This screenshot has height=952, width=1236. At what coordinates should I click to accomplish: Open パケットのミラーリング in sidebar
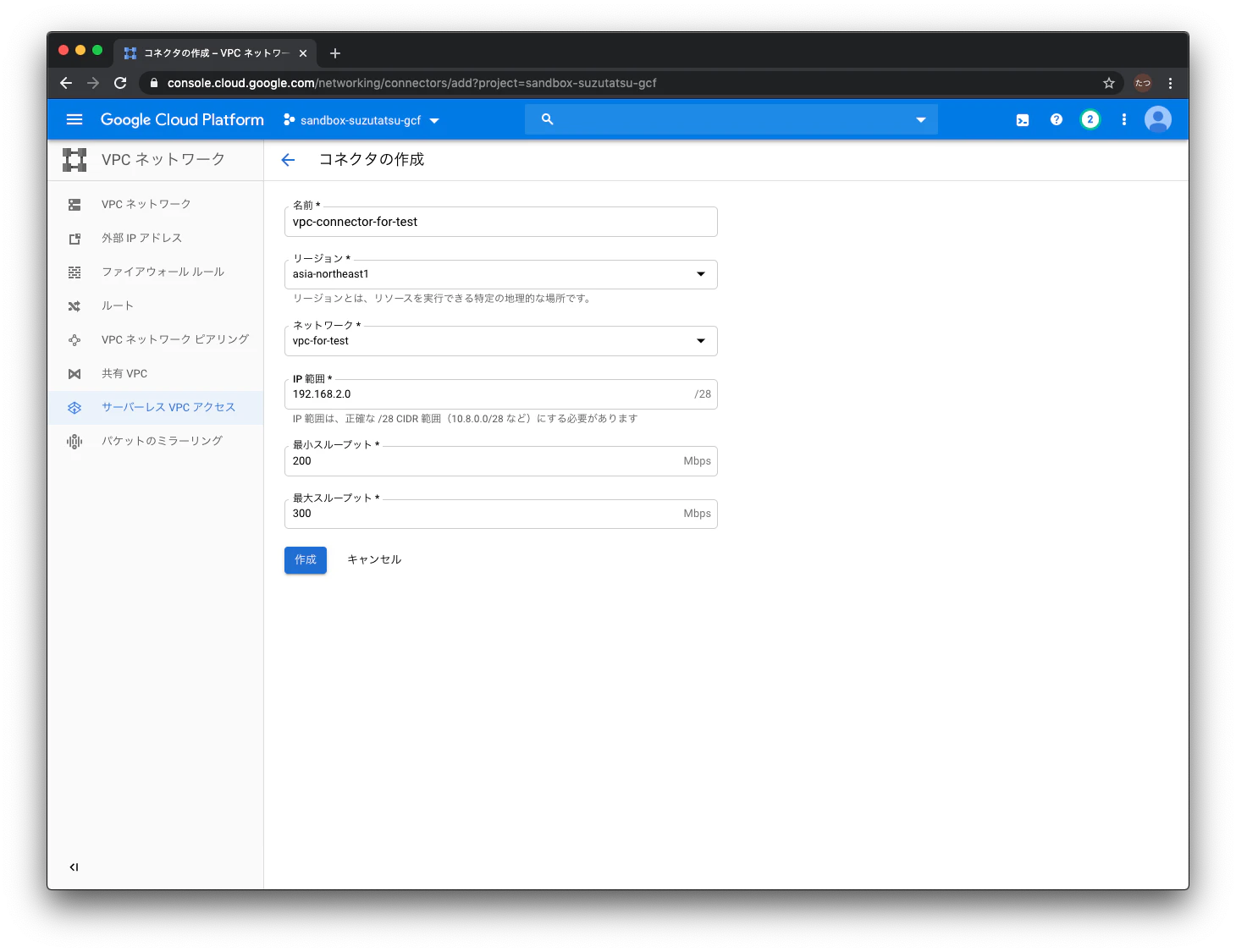point(156,441)
